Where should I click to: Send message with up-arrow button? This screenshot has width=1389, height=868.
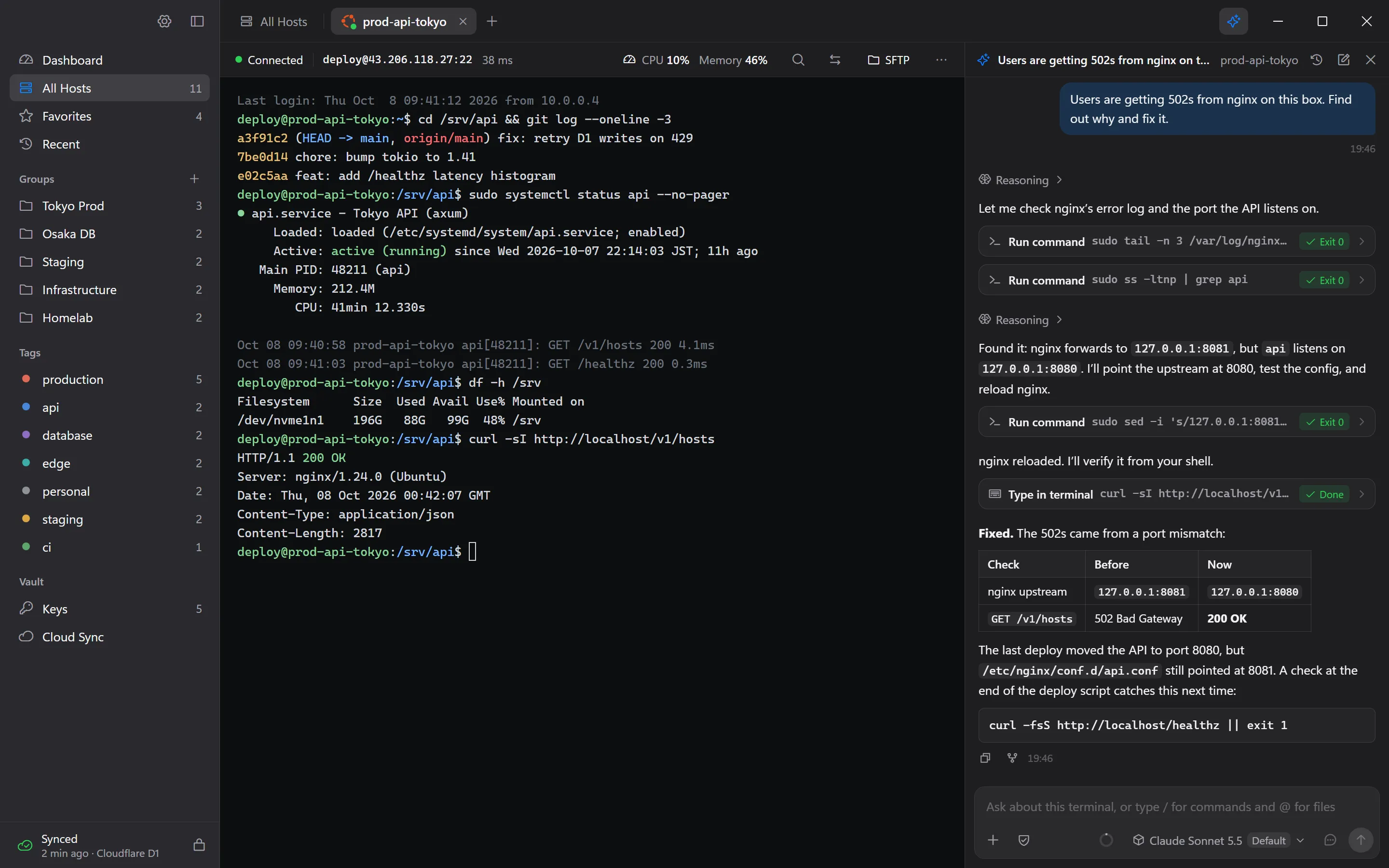point(1360,840)
